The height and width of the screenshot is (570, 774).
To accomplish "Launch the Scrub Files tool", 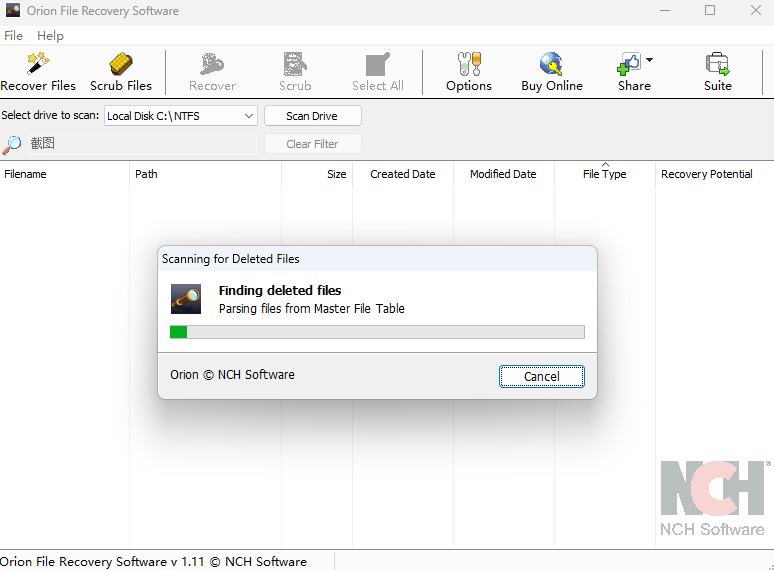I will pyautogui.click(x=120, y=72).
